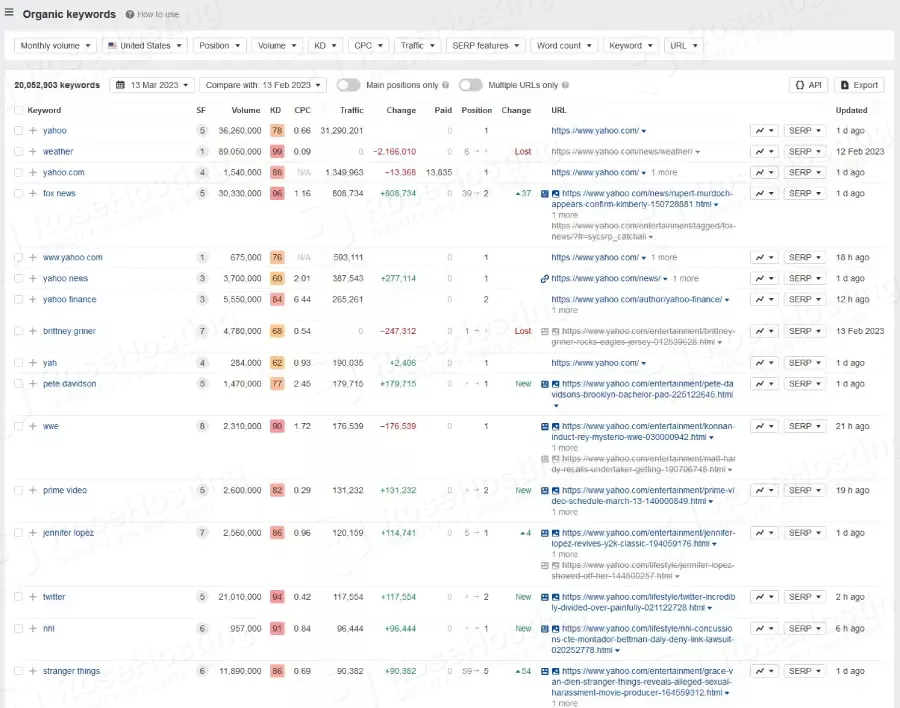Click the KD 99 badge for weather

pos(277,152)
